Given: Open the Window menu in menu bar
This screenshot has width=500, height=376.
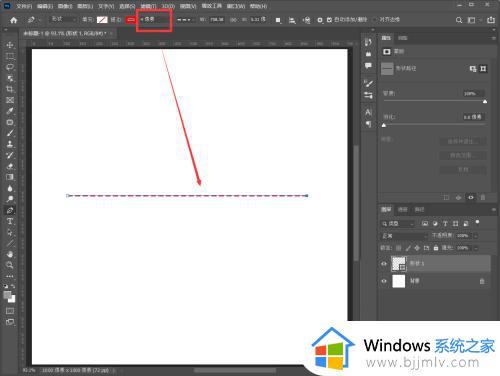Looking at the screenshot, I should 235,6.
